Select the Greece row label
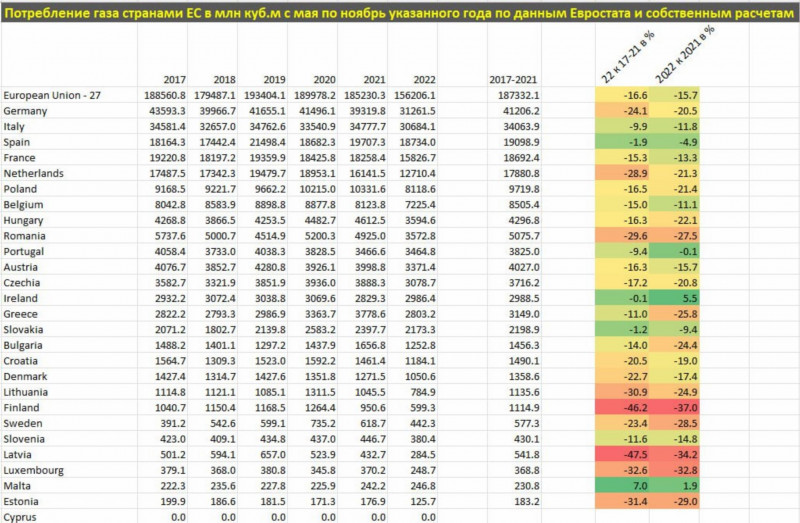The width and height of the screenshot is (800, 523). (x=20, y=314)
